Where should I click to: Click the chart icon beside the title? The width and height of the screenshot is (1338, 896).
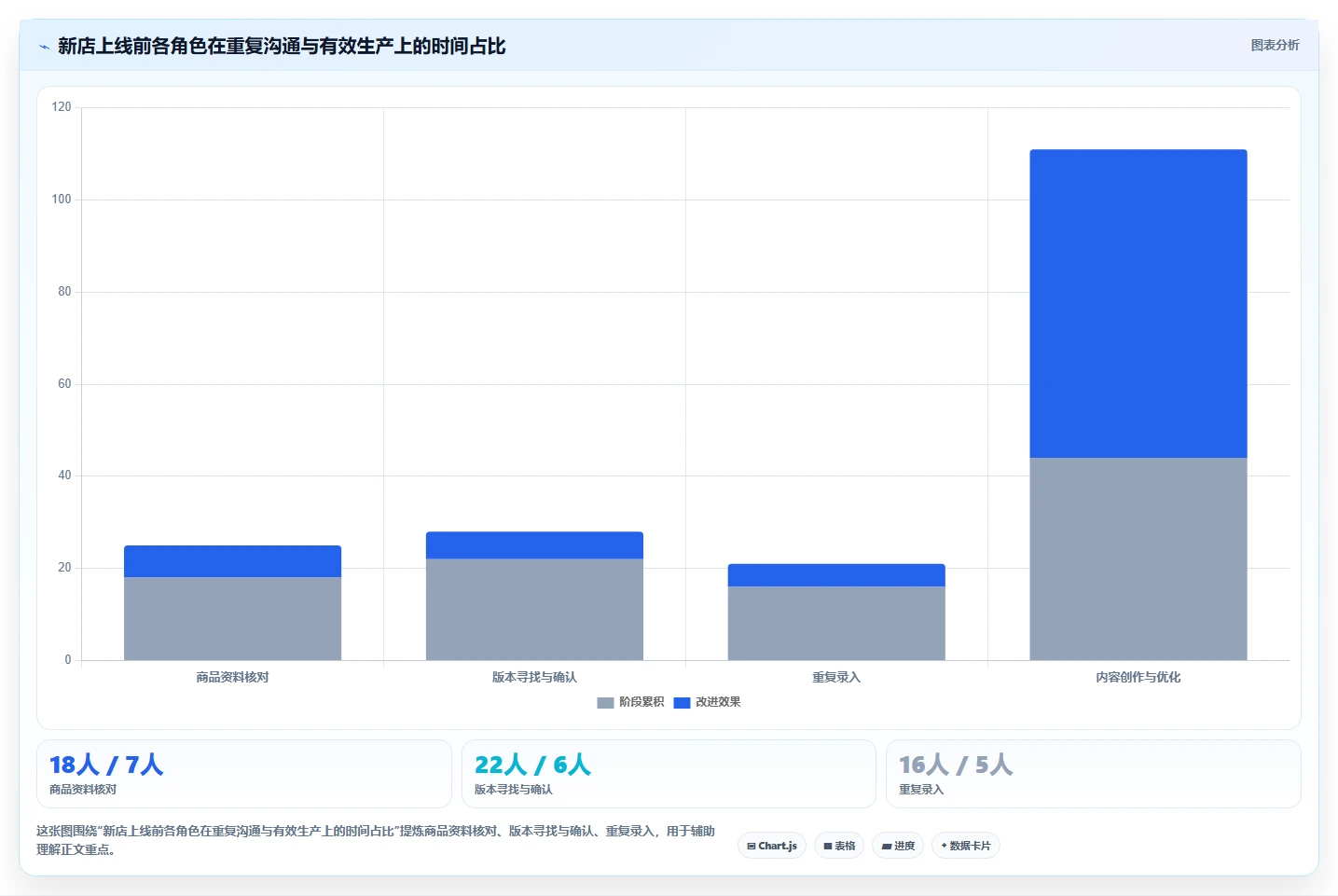pos(44,47)
